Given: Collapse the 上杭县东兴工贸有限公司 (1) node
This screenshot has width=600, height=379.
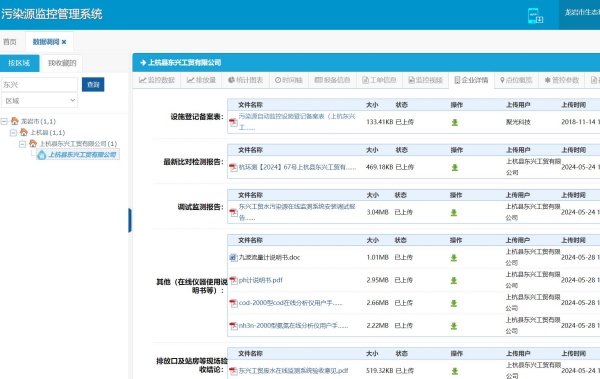Looking at the screenshot, I should point(22,144).
